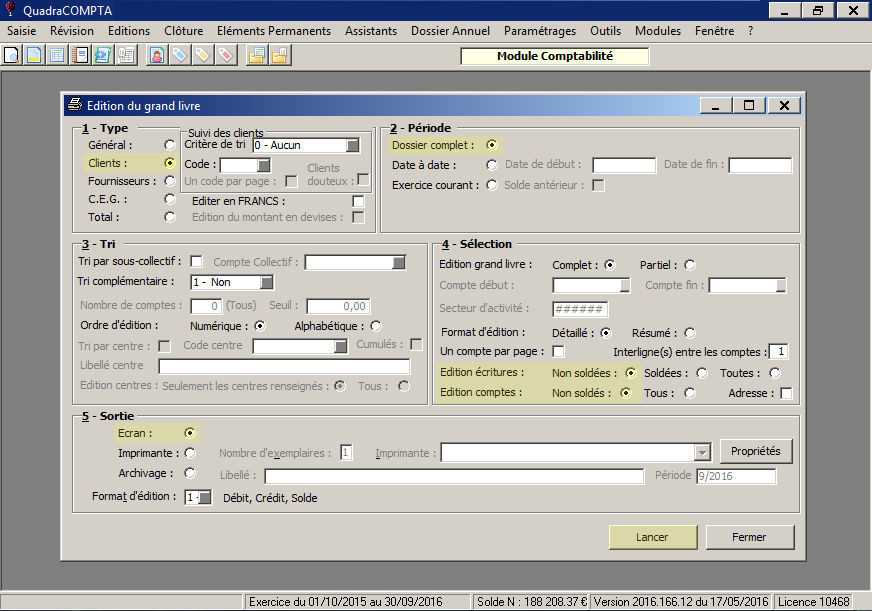Click the Lancer button
Image resolution: width=872 pixels, height=611 pixels.
click(652, 537)
